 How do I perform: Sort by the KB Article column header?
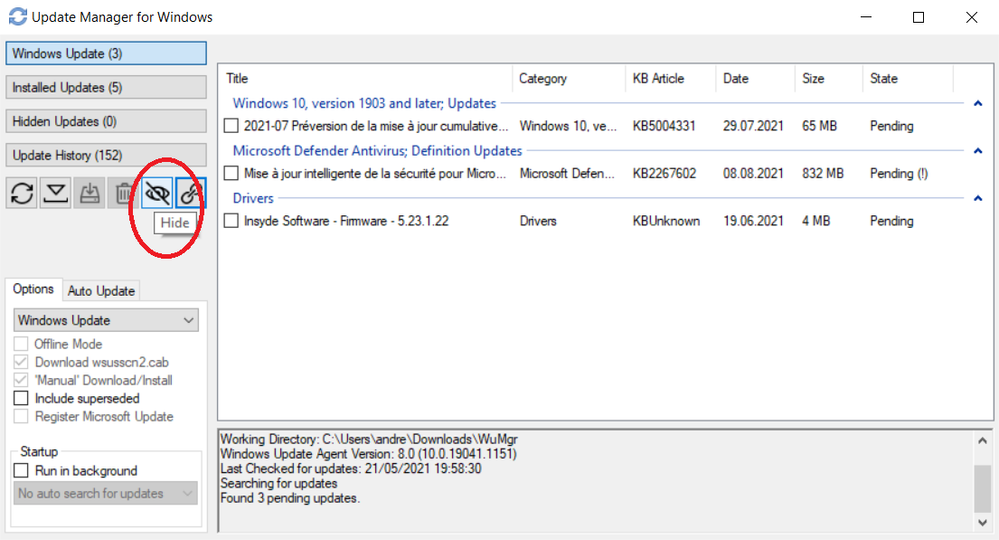tap(671, 78)
